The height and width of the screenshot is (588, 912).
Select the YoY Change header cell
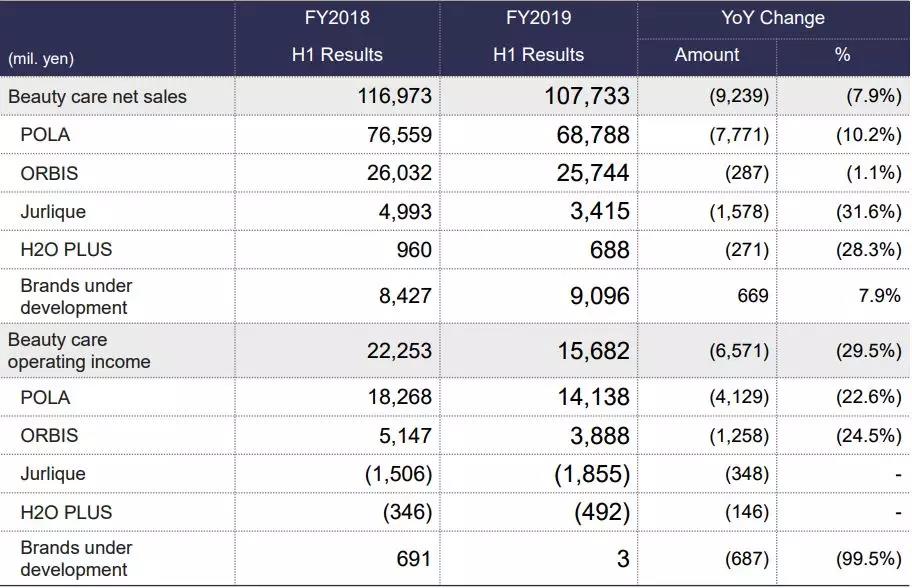coord(773,18)
